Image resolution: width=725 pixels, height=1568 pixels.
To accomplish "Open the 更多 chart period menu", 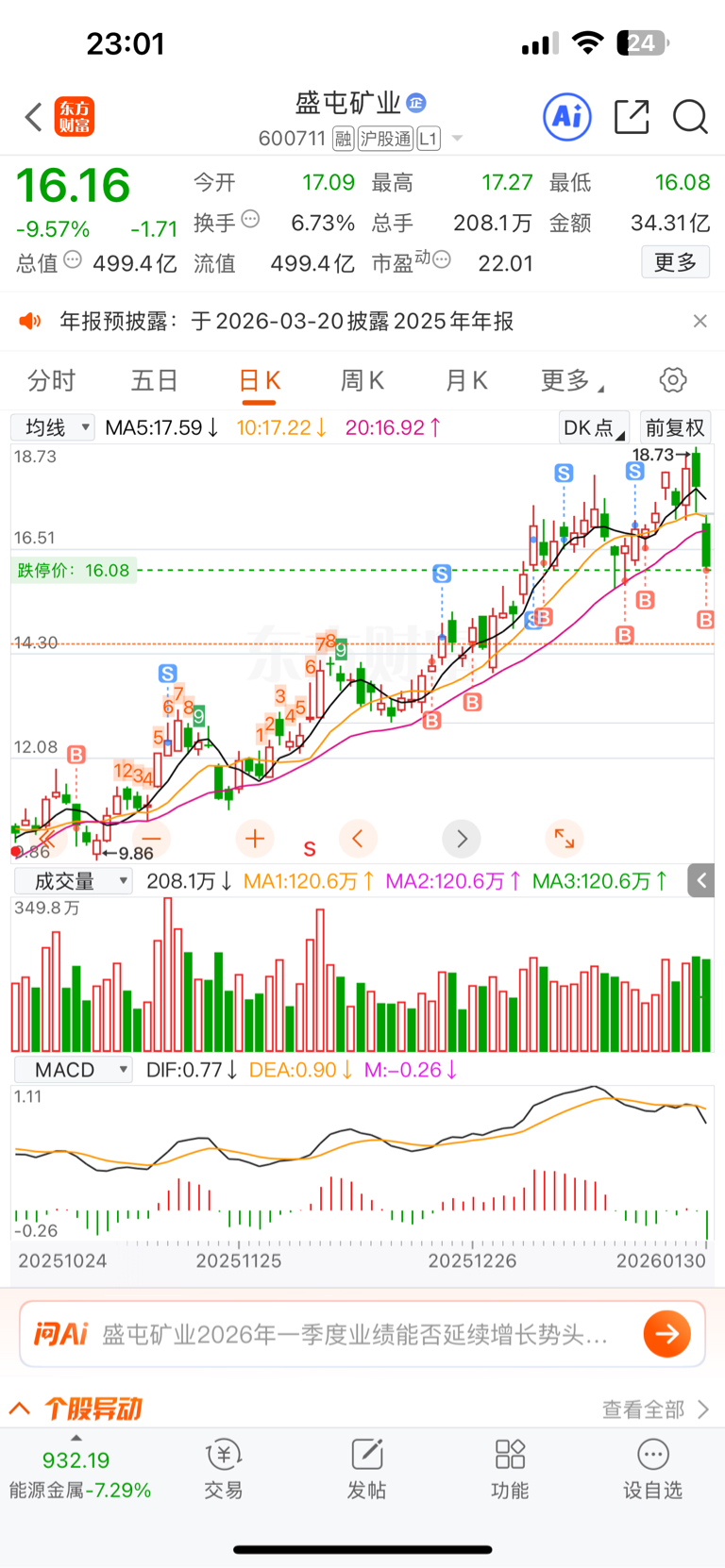I will tap(571, 380).
